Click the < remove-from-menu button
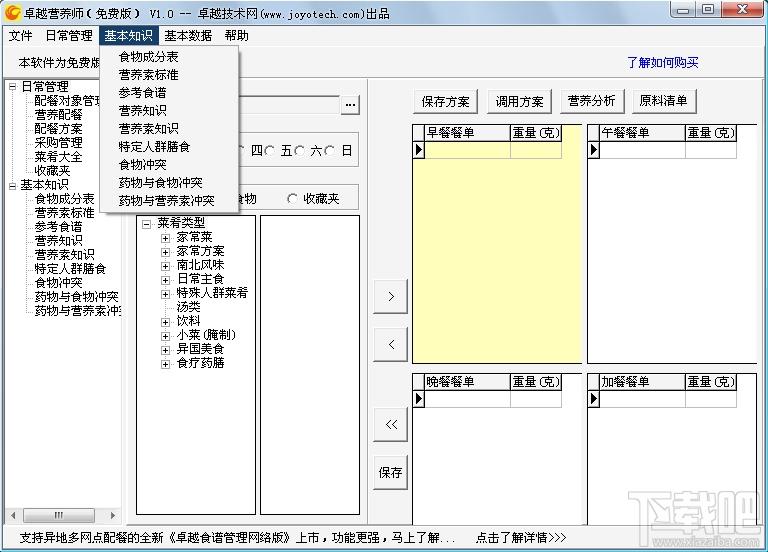Viewport: 768px width, 552px height. pyautogui.click(x=390, y=344)
